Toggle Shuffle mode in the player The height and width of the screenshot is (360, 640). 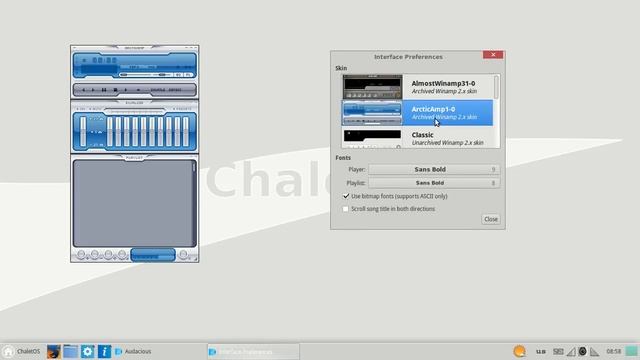click(158, 90)
